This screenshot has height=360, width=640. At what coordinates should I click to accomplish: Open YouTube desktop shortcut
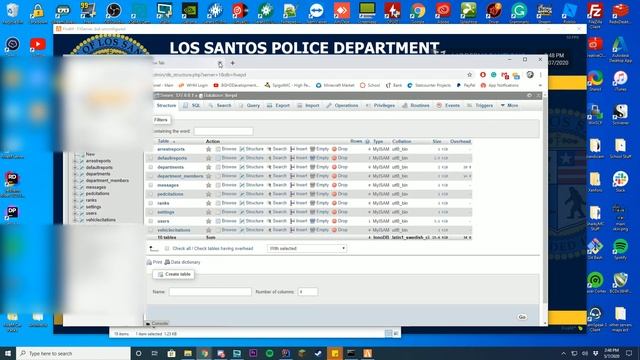(38, 45)
